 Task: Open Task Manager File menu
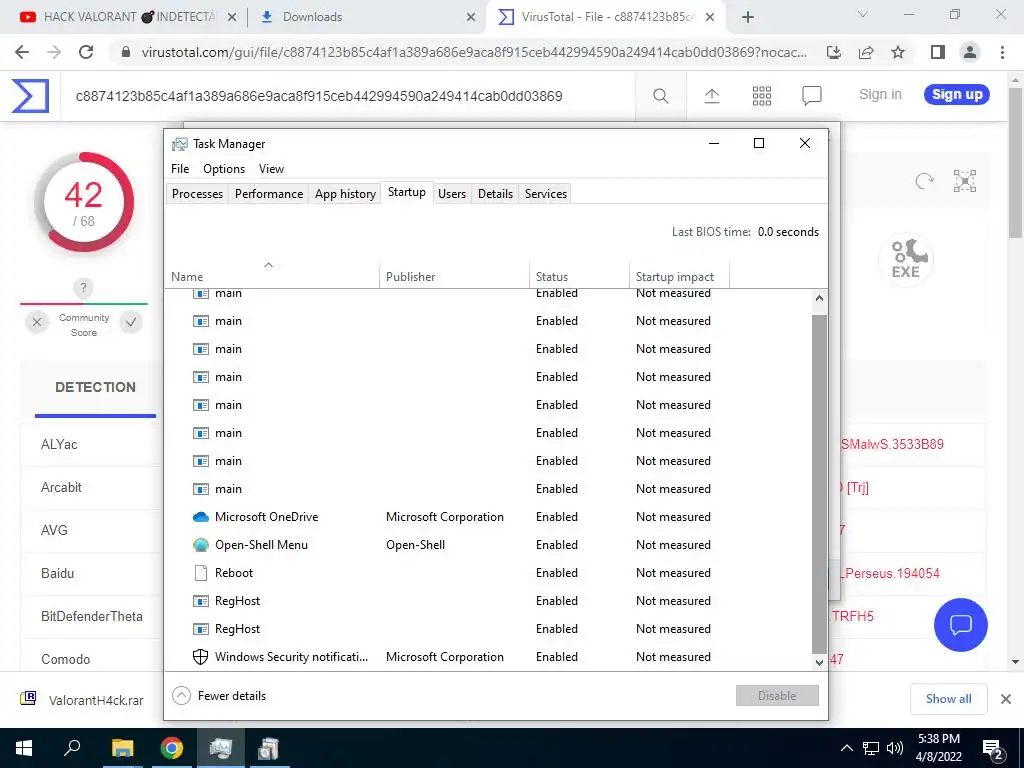(180, 168)
